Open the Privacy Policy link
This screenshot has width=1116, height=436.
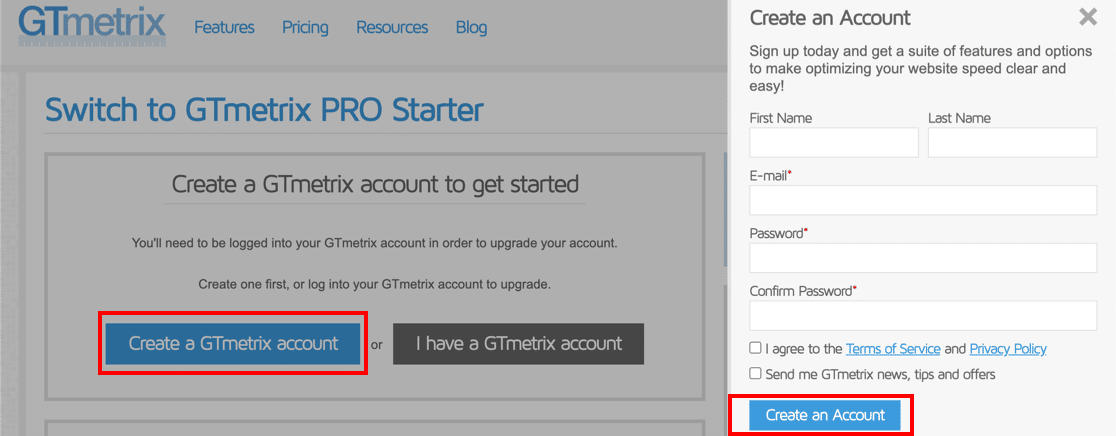(1008, 349)
